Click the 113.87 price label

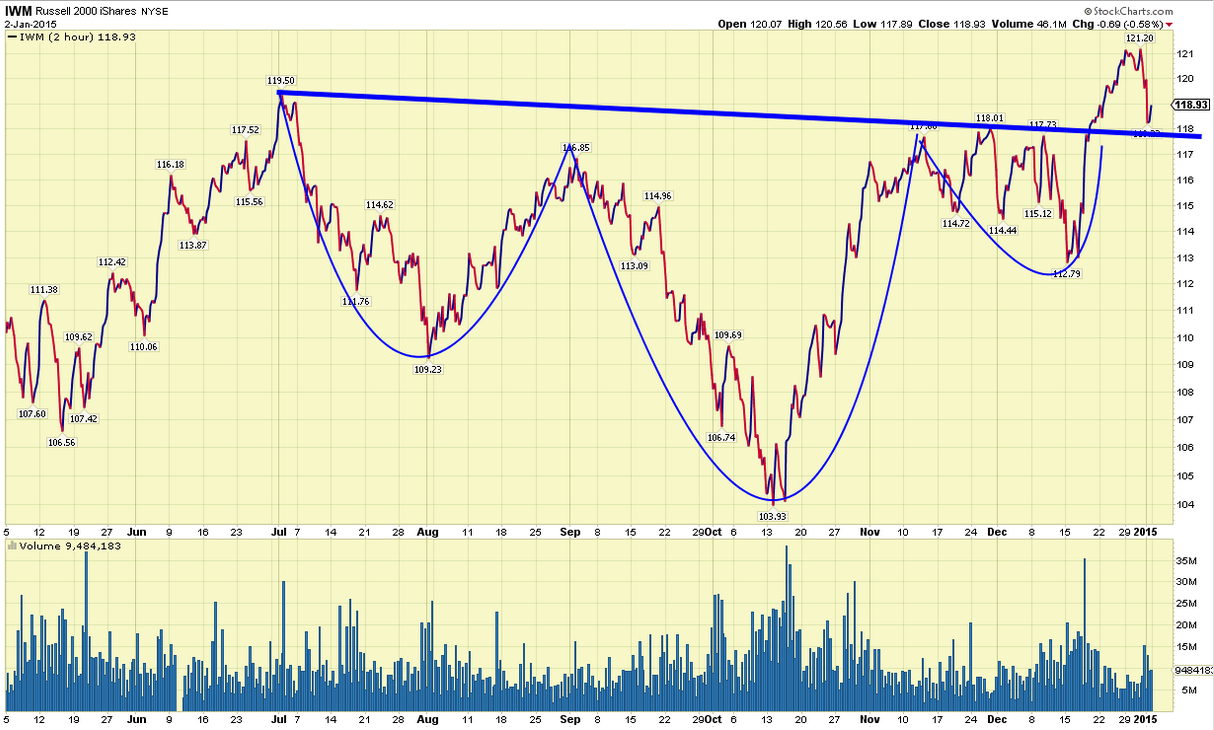193,245
